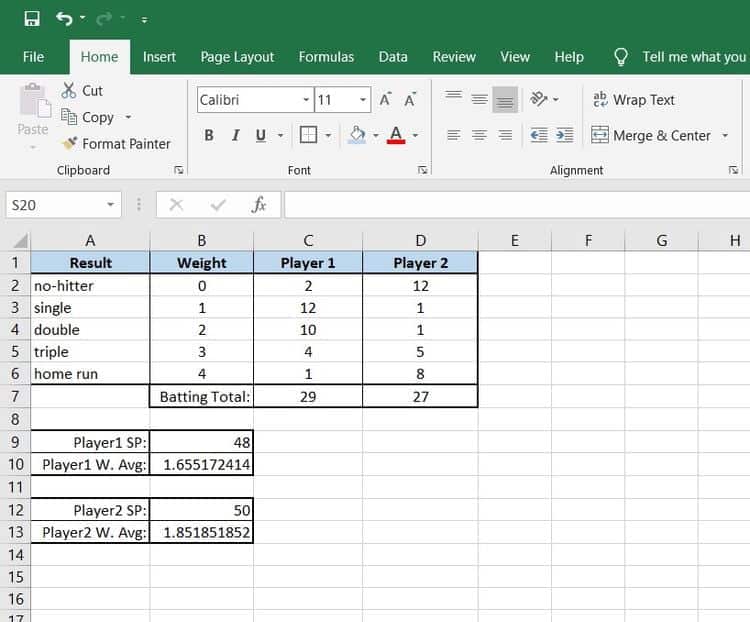Click the Enter checkmark formula bar icon
Screen dimensions: 750x622
(x=218, y=205)
